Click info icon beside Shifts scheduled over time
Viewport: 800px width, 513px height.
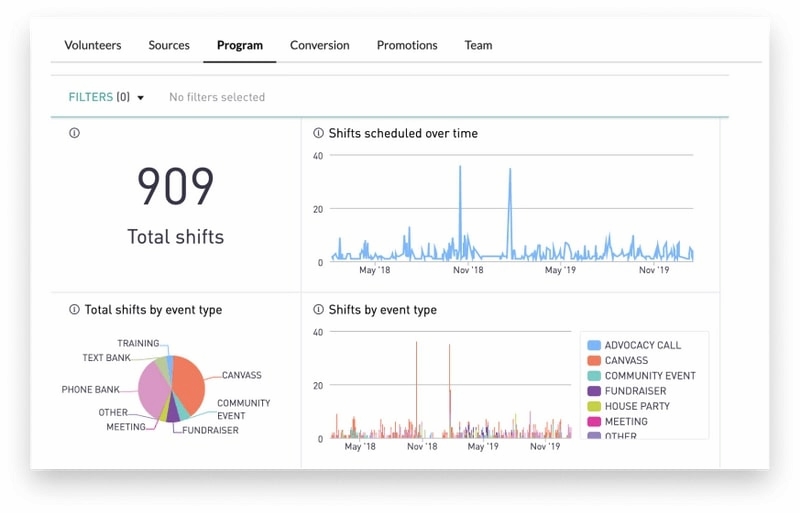318,133
